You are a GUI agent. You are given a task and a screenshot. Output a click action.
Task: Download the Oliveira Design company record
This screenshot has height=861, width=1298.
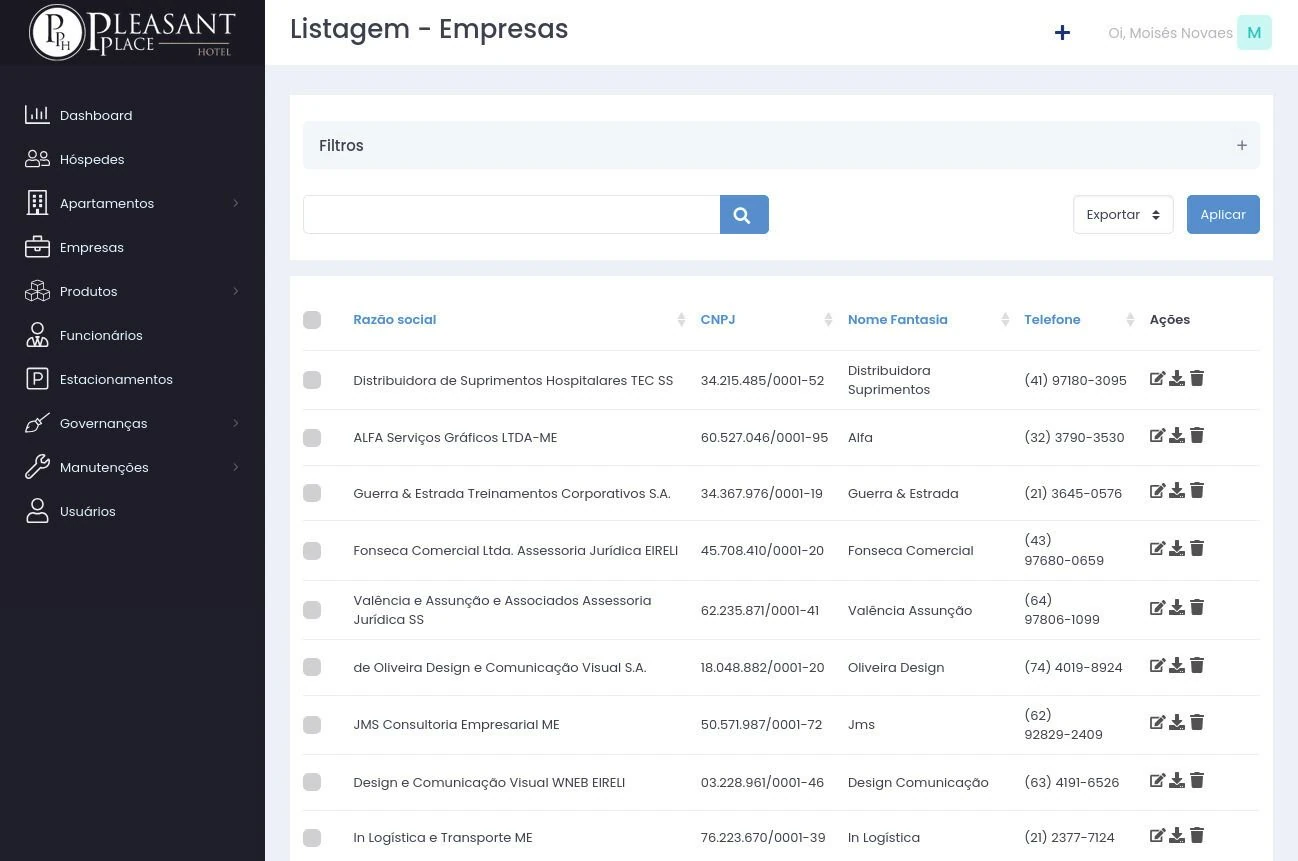pyautogui.click(x=1177, y=666)
